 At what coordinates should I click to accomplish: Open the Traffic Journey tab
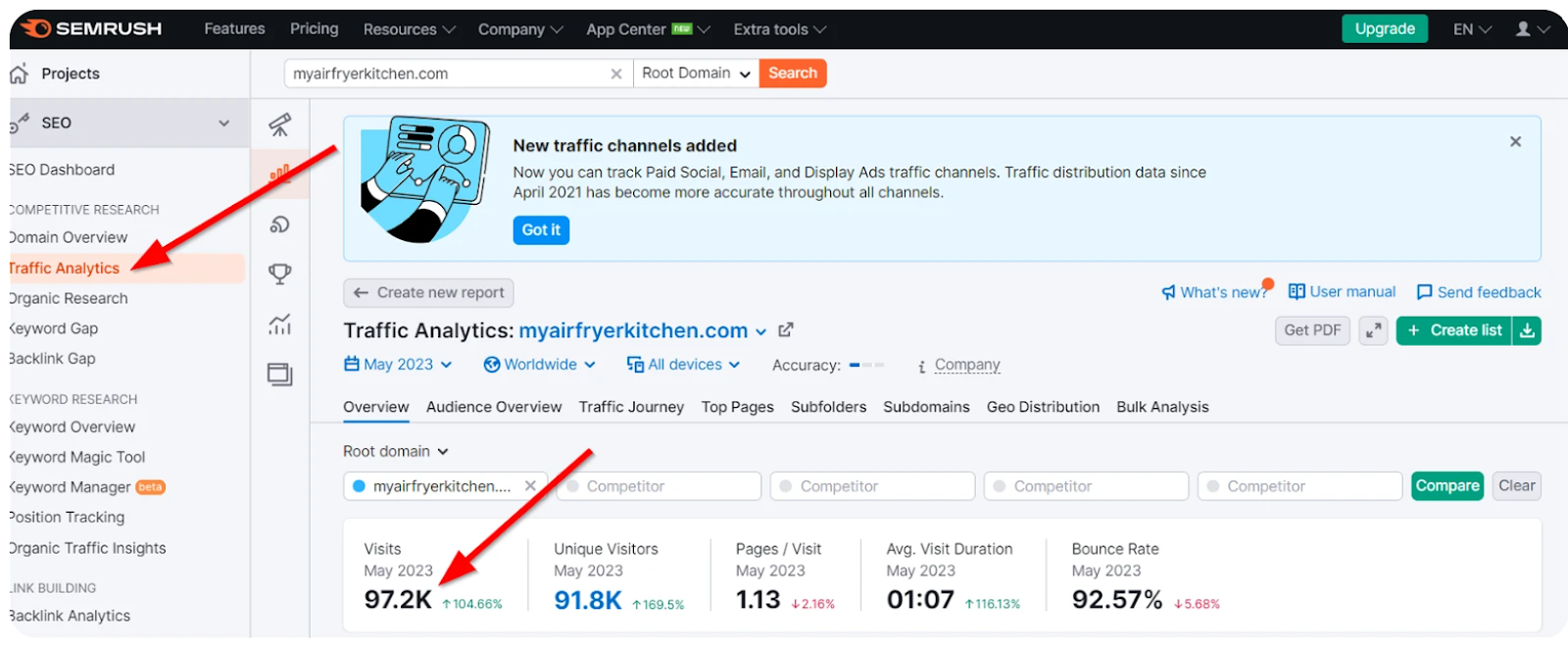(631, 407)
